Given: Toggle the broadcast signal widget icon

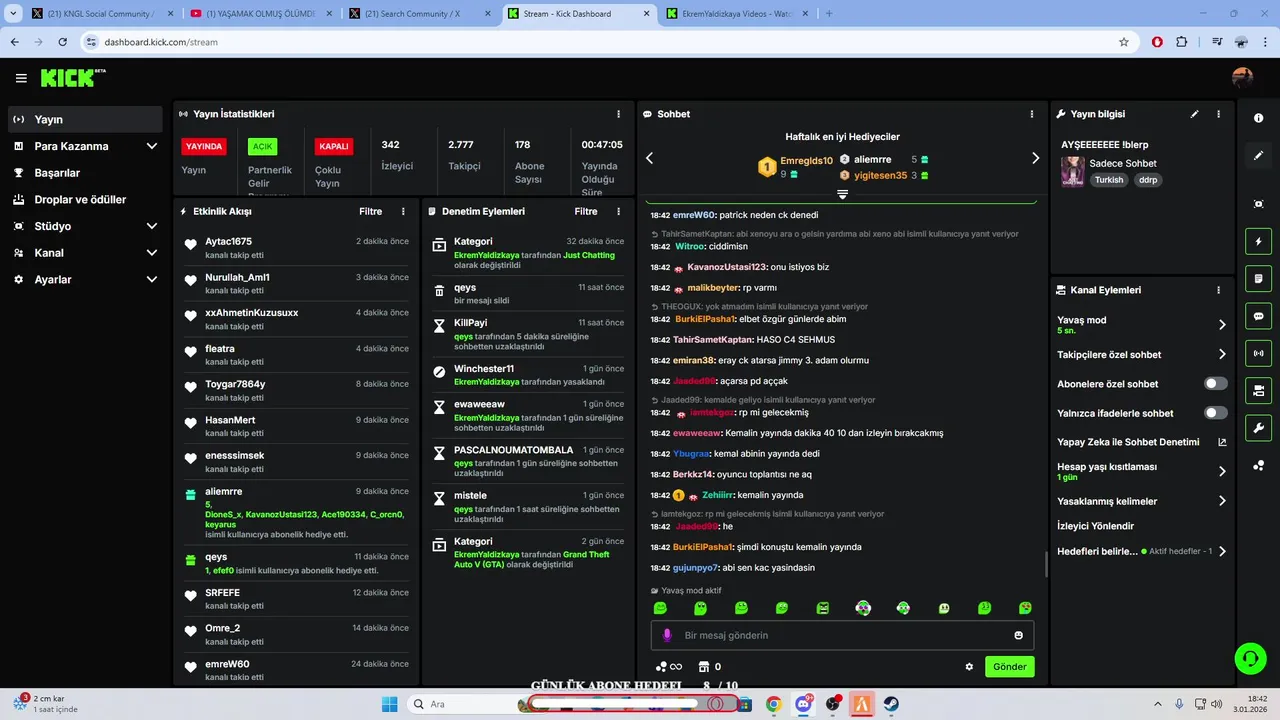Looking at the screenshot, I should 1258,353.
